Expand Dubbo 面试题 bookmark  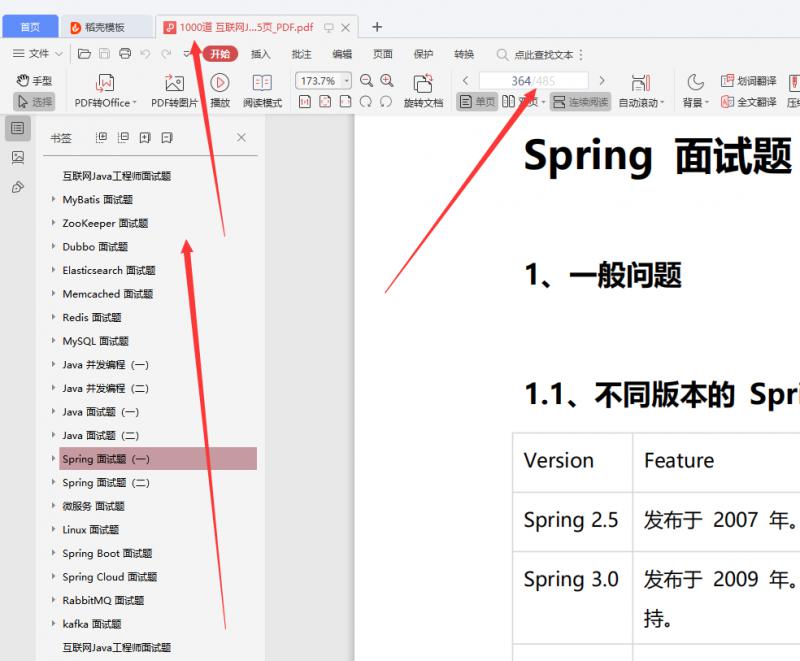53,246
